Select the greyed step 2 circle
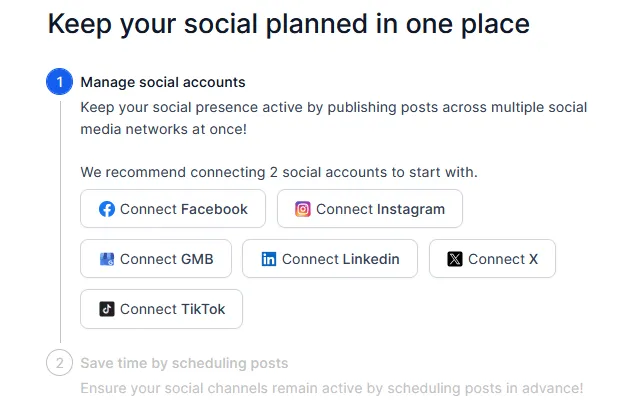 point(59,363)
